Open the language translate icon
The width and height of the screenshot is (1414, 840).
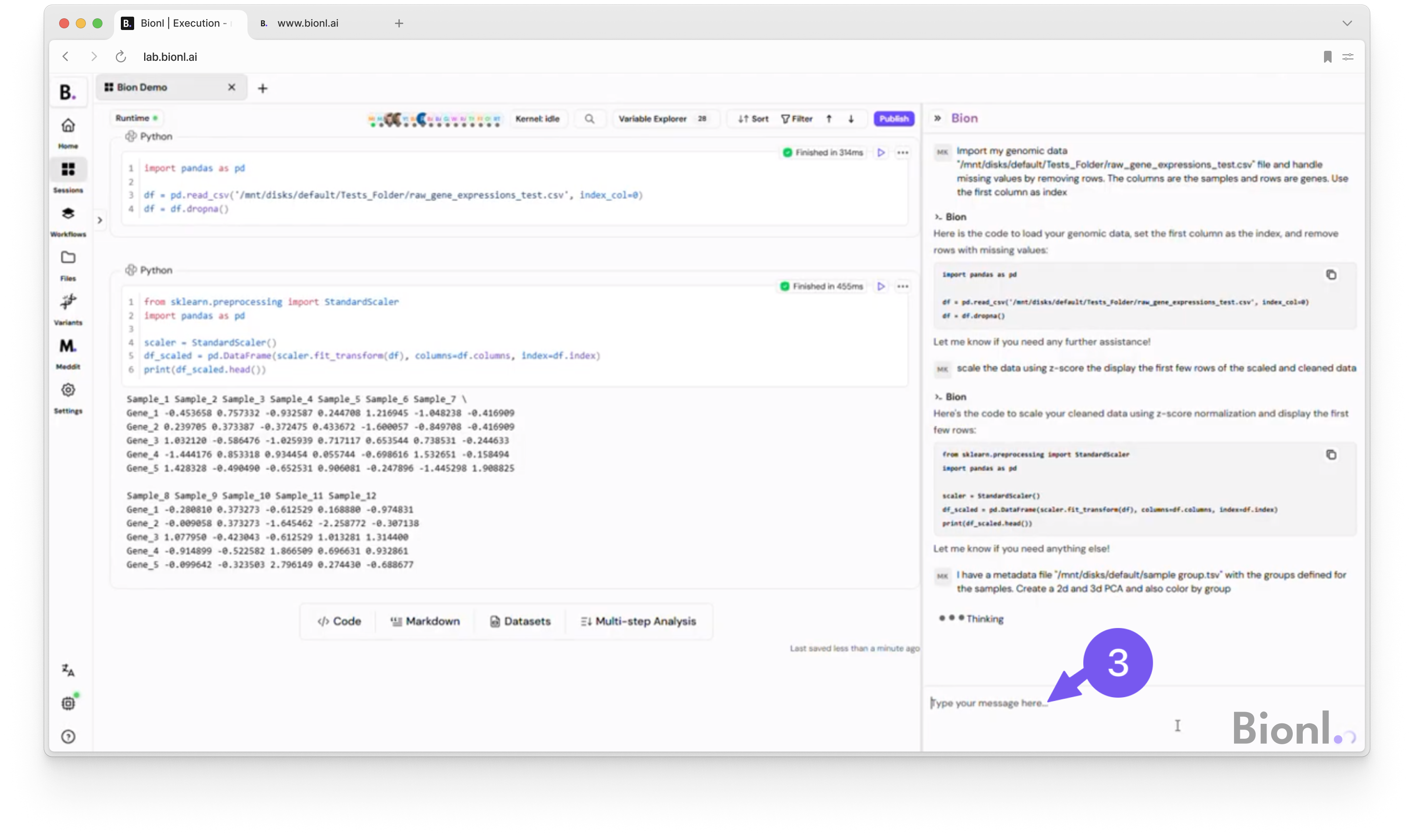click(x=68, y=671)
